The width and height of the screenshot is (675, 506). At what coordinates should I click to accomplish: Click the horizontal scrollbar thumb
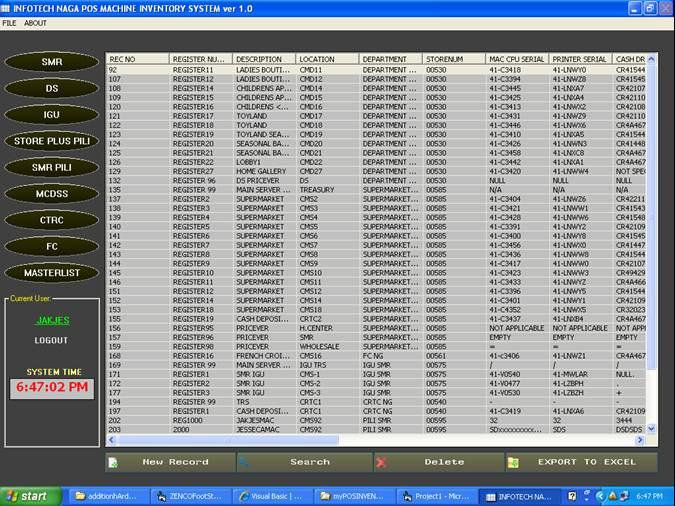click(x=227, y=440)
